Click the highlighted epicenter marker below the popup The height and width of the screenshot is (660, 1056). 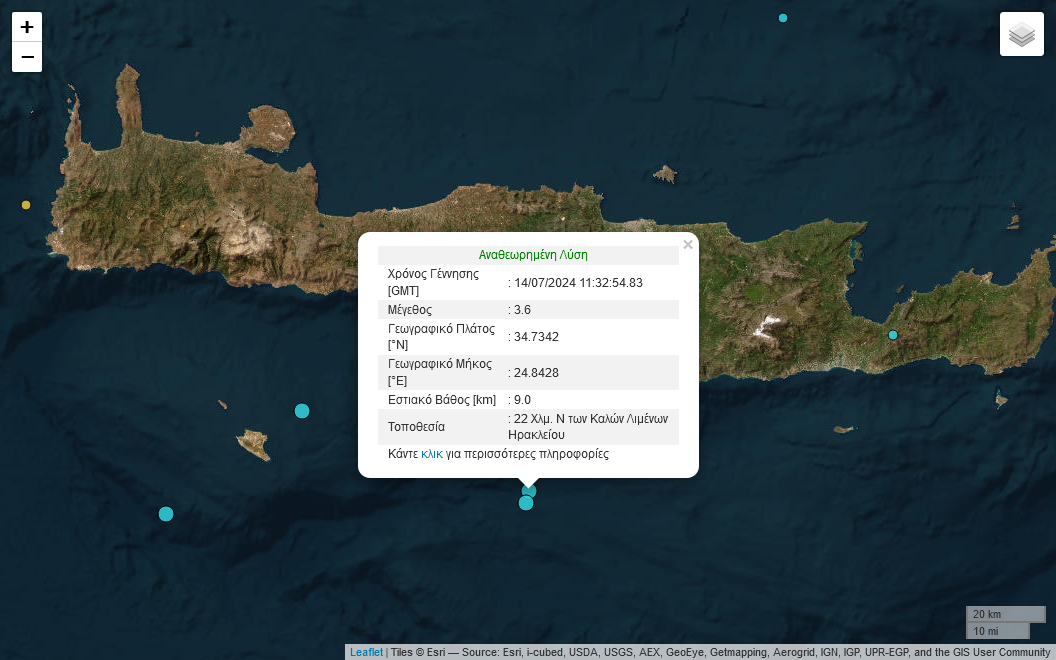[528, 490]
